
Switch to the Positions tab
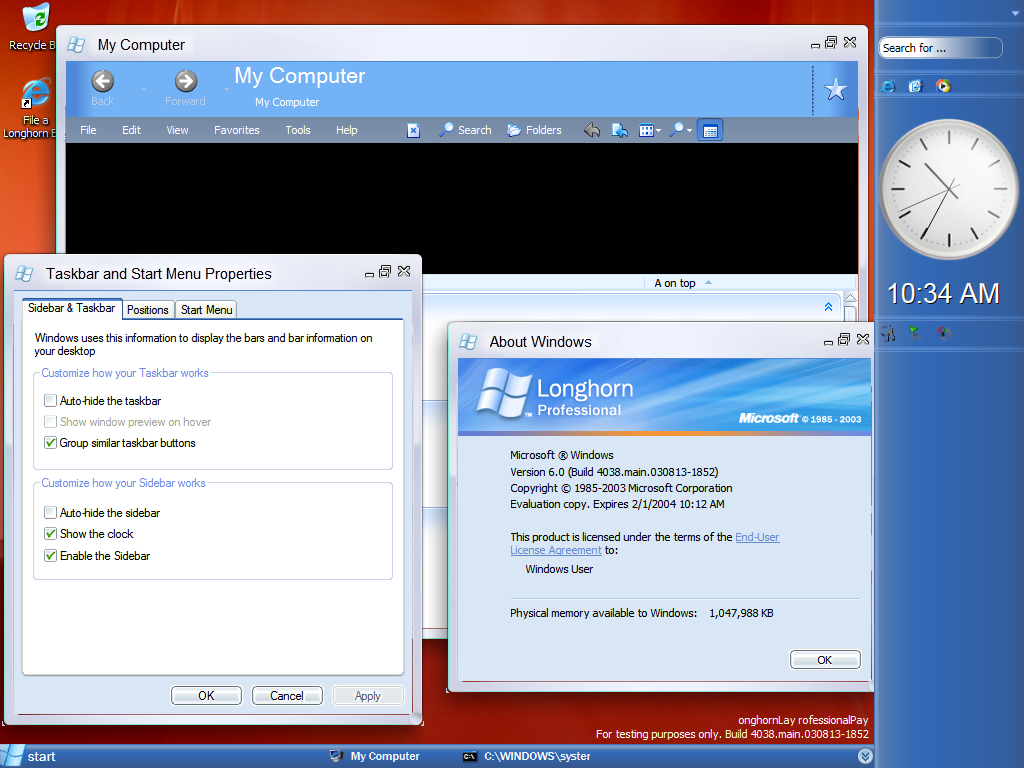(148, 310)
